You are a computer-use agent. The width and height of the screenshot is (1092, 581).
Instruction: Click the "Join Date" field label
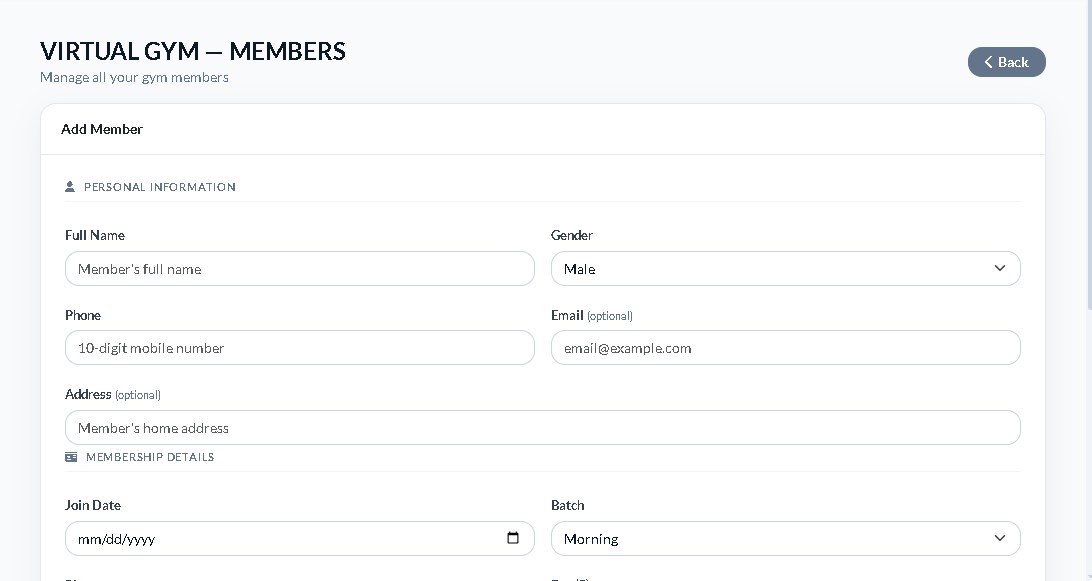click(x=93, y=505)
